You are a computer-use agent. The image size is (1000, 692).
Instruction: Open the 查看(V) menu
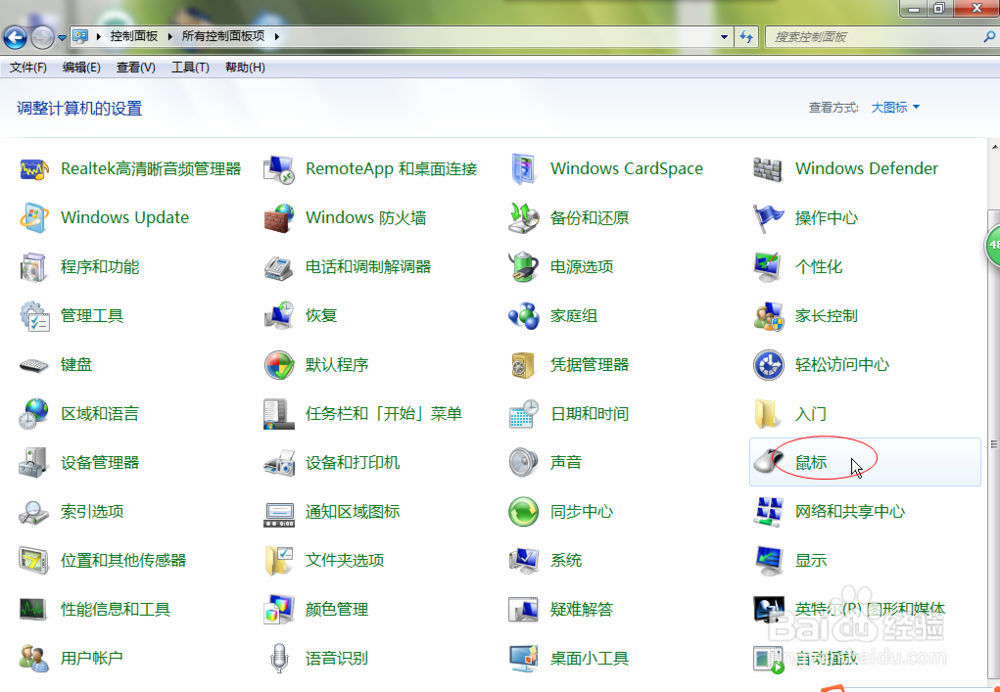point(135,67)
